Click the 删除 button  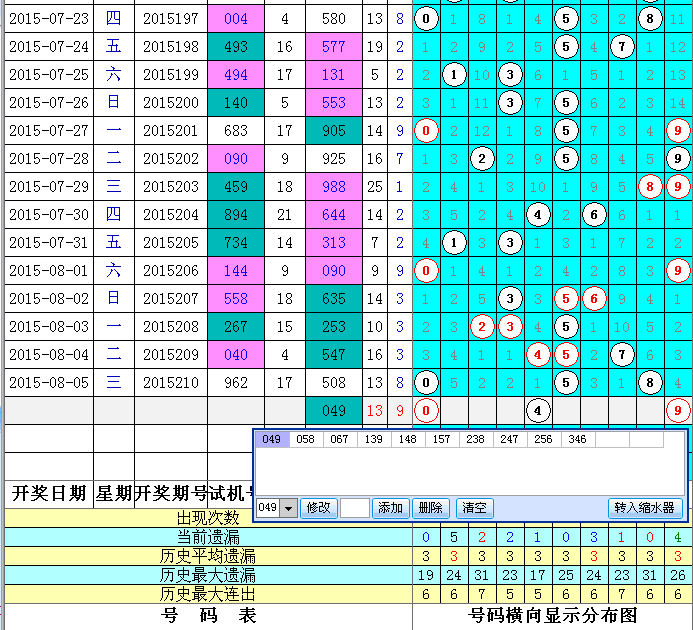click(430, 508)
